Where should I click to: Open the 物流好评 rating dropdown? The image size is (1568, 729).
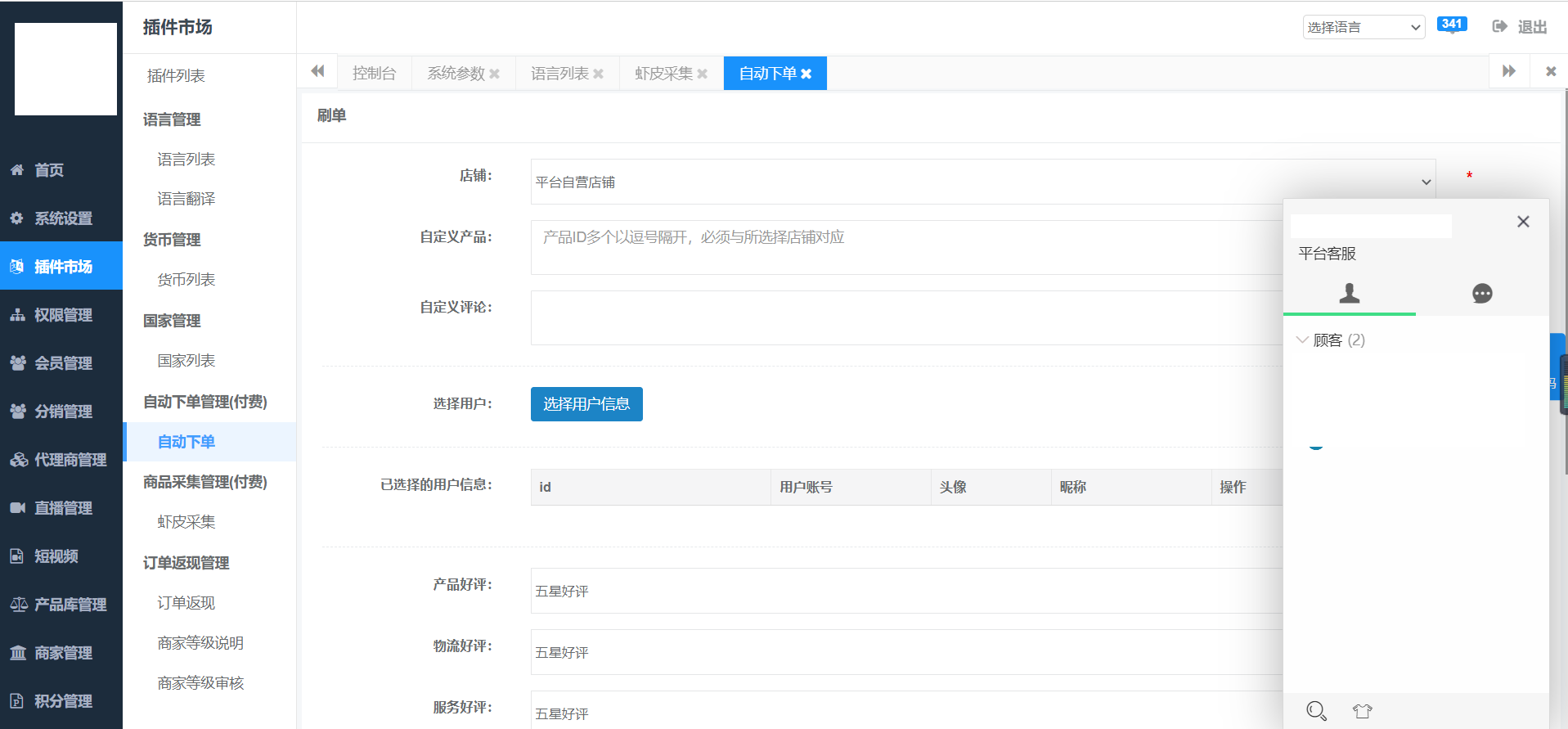pos(906,652)
